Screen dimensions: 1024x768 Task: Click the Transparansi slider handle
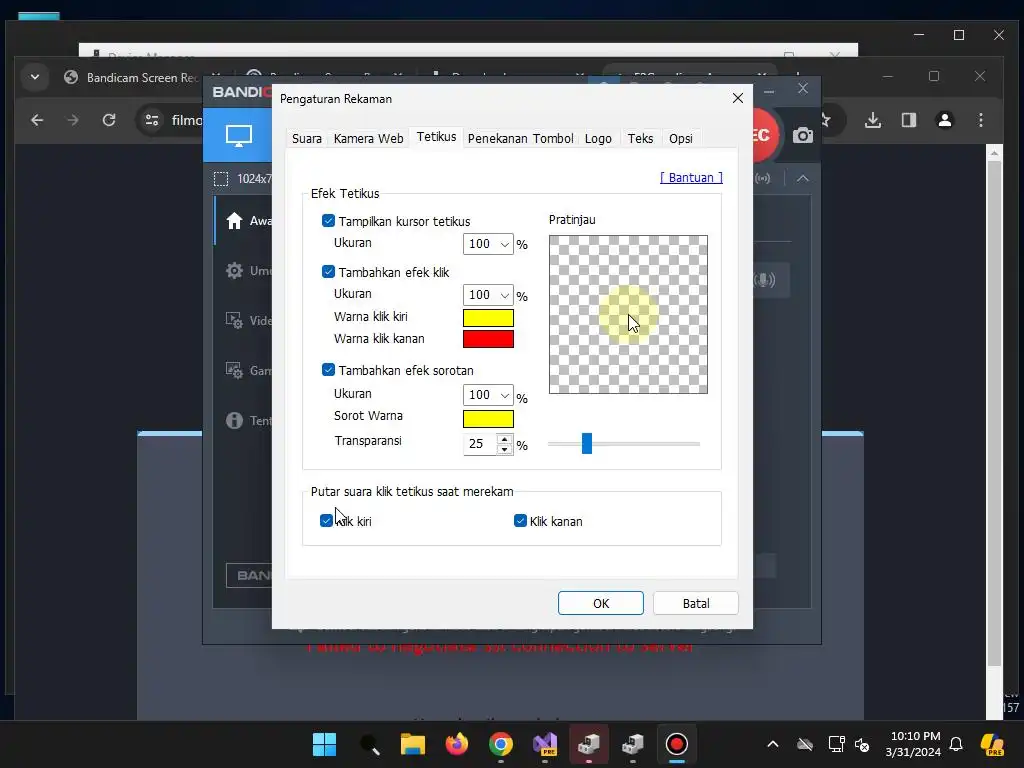(x=586, y=443)
